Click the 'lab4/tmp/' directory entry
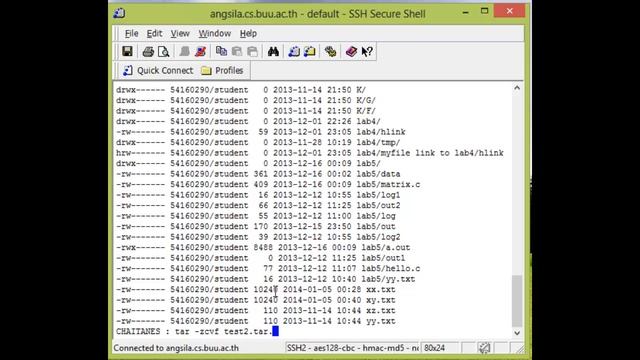The height and width of the screenshot is (360, 640). (378, 142)
